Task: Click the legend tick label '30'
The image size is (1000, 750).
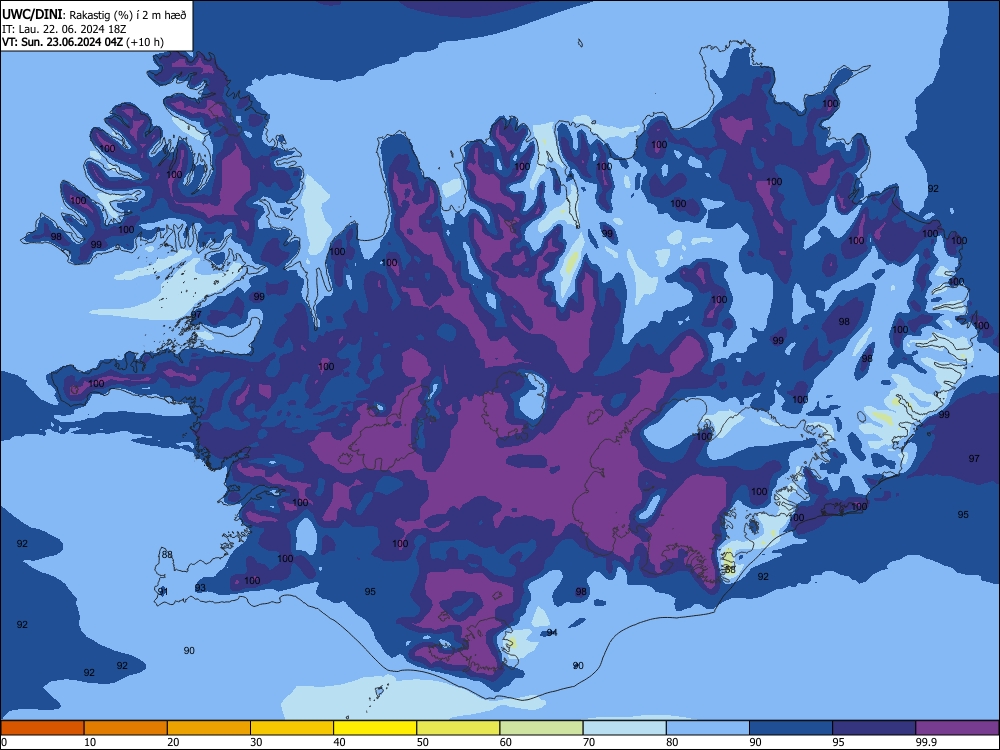Action: [x=256, y=742]
